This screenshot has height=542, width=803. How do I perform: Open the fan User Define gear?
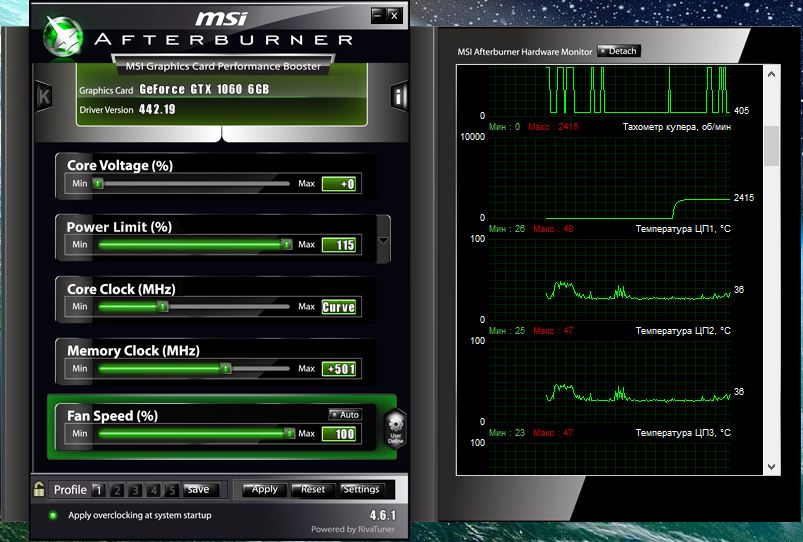[x=395, y=429]
